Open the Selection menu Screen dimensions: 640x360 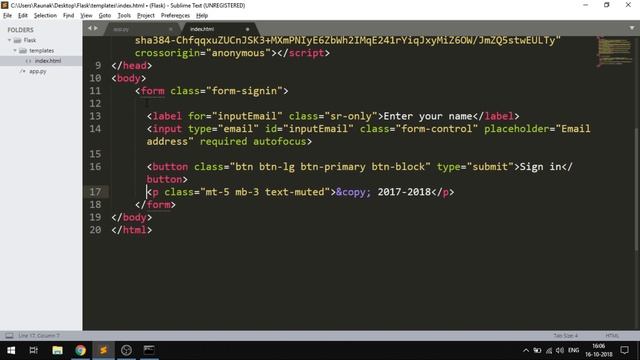(x=45, y=16)
